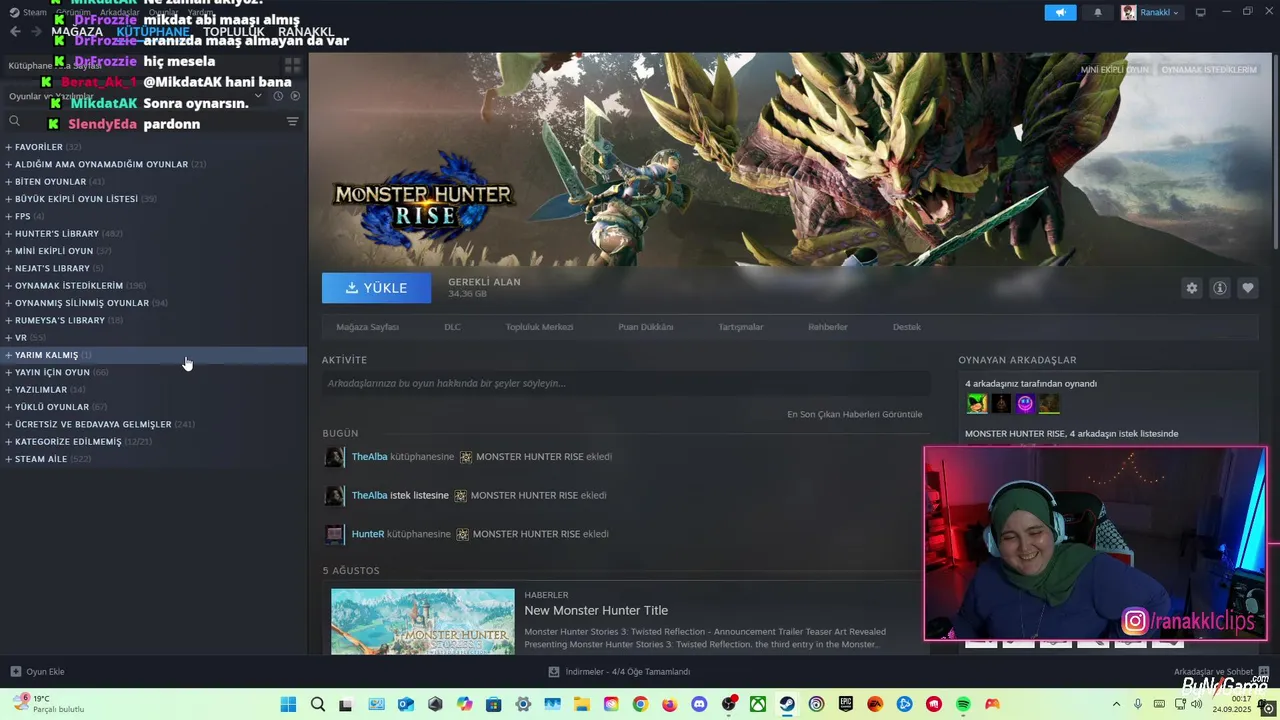Click the library search magnifier icon
This screenshot has height=720, width=1280.
pyautogui.click(x=15, y=121)
